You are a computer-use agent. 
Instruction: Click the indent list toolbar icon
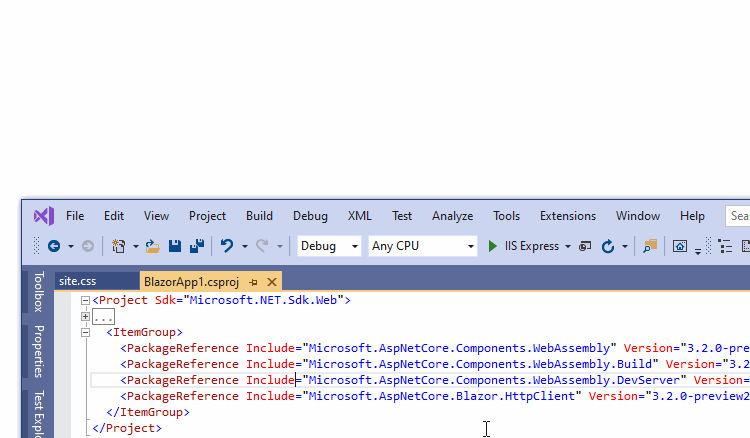click(x=725, y=246)
